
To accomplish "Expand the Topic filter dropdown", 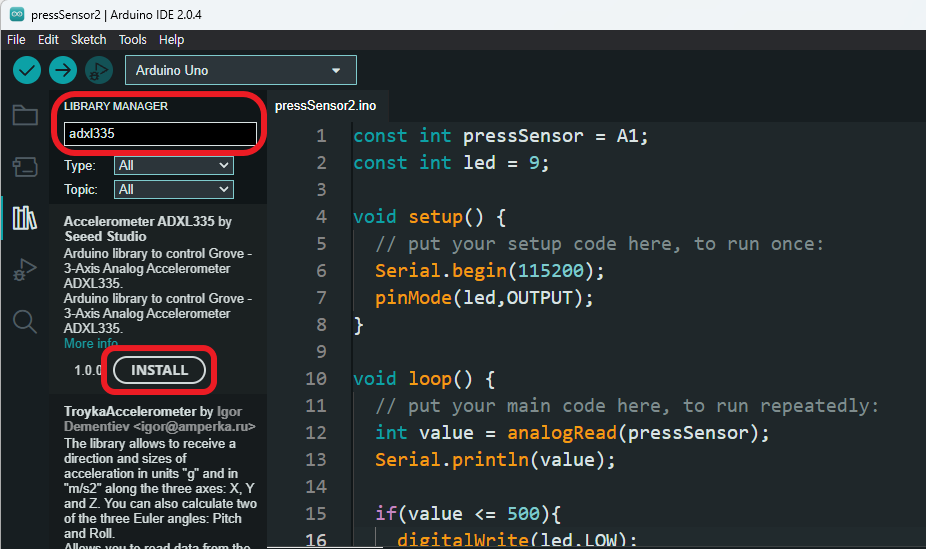I will (x=174, y=189).
